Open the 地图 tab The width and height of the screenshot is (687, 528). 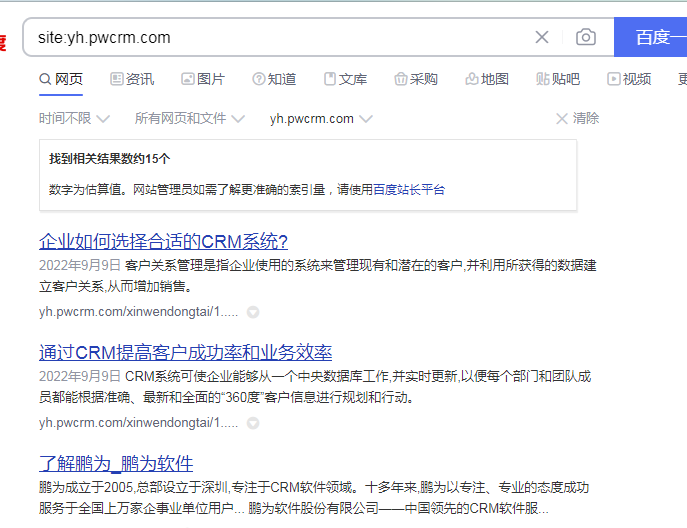[487, 79]
